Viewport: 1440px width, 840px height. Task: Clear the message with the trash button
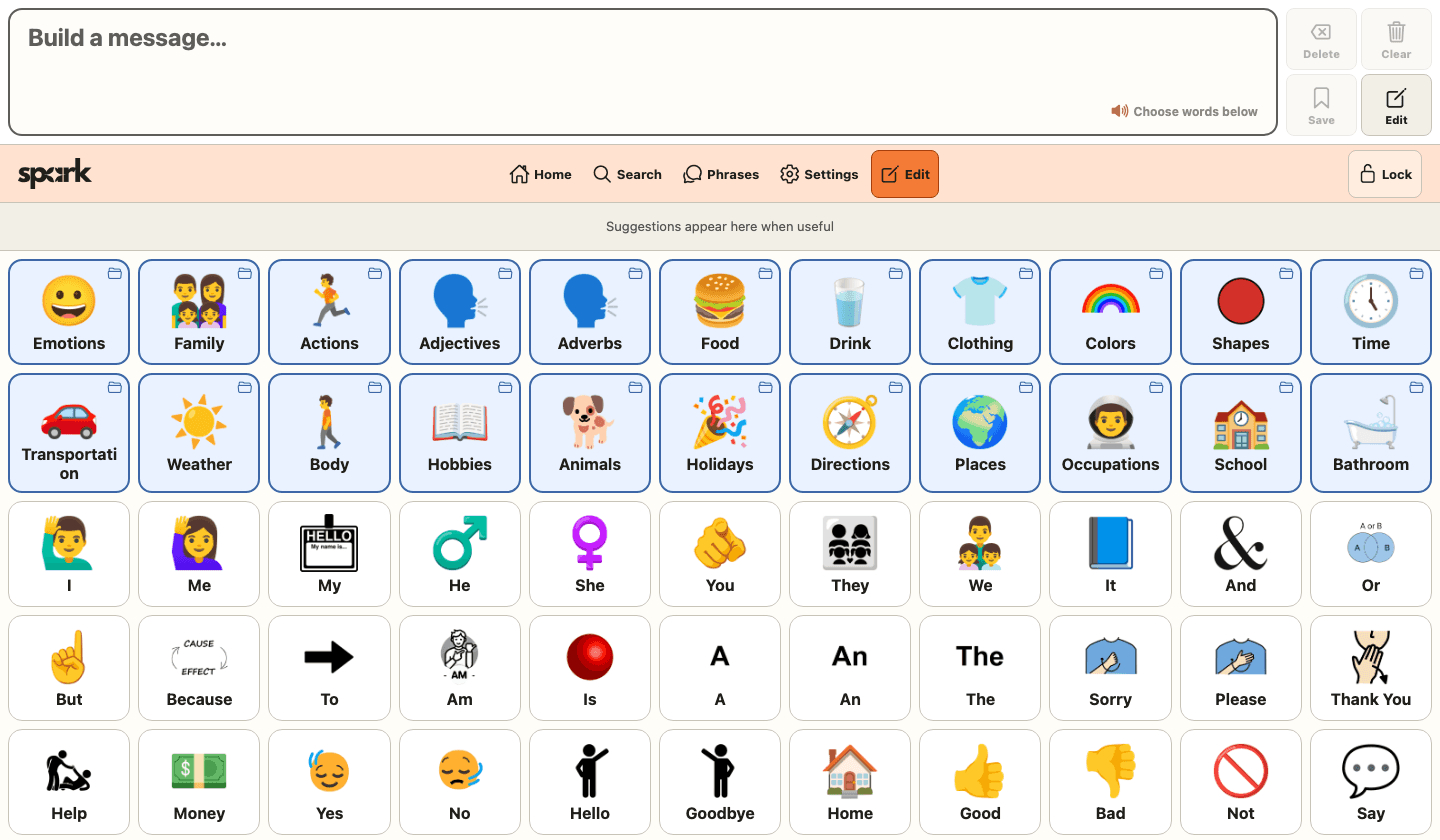[1396, 39]
